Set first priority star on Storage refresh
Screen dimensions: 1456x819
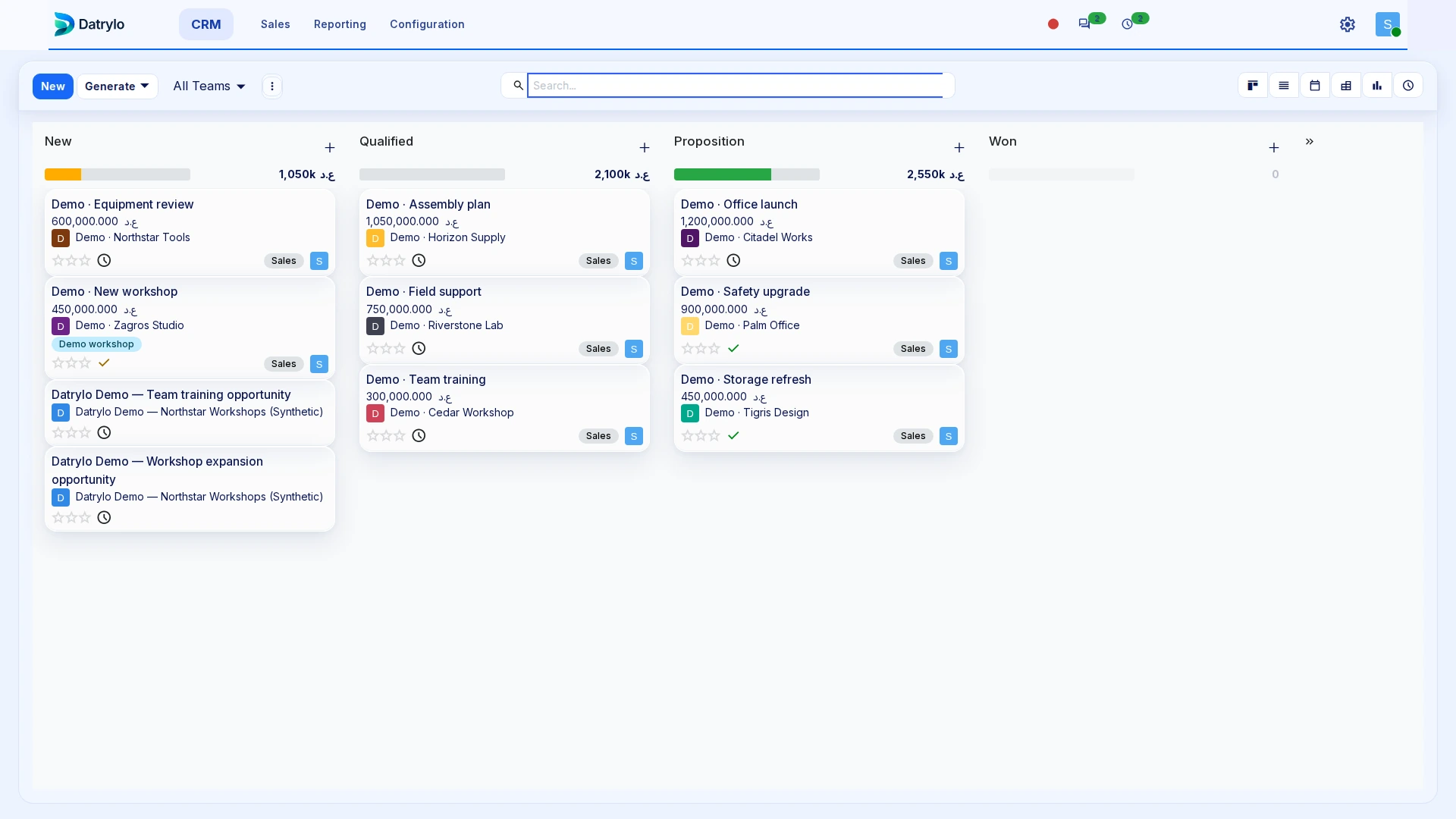(x=688, y=436)
